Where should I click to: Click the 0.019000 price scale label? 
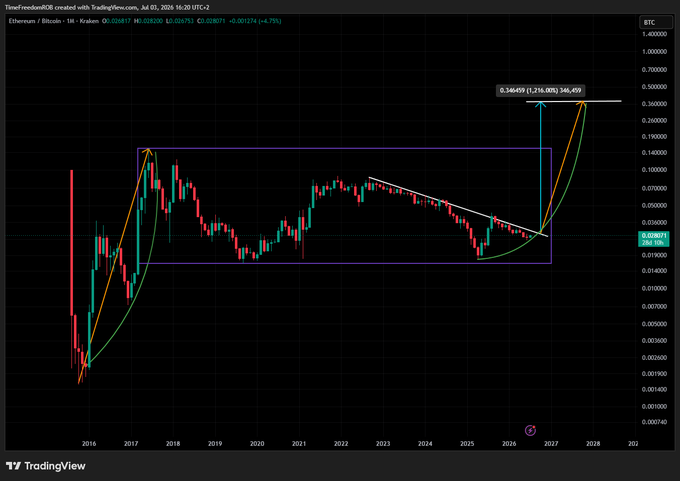click(x=654, y=255)
